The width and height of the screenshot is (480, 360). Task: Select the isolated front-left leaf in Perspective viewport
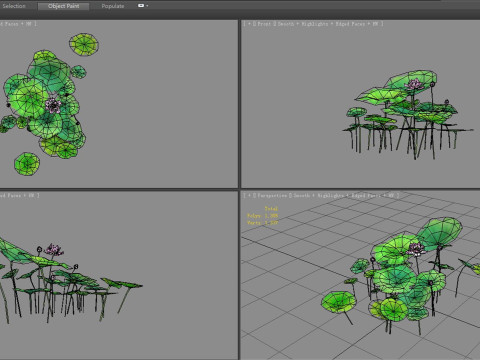click(x=339, y=302)
